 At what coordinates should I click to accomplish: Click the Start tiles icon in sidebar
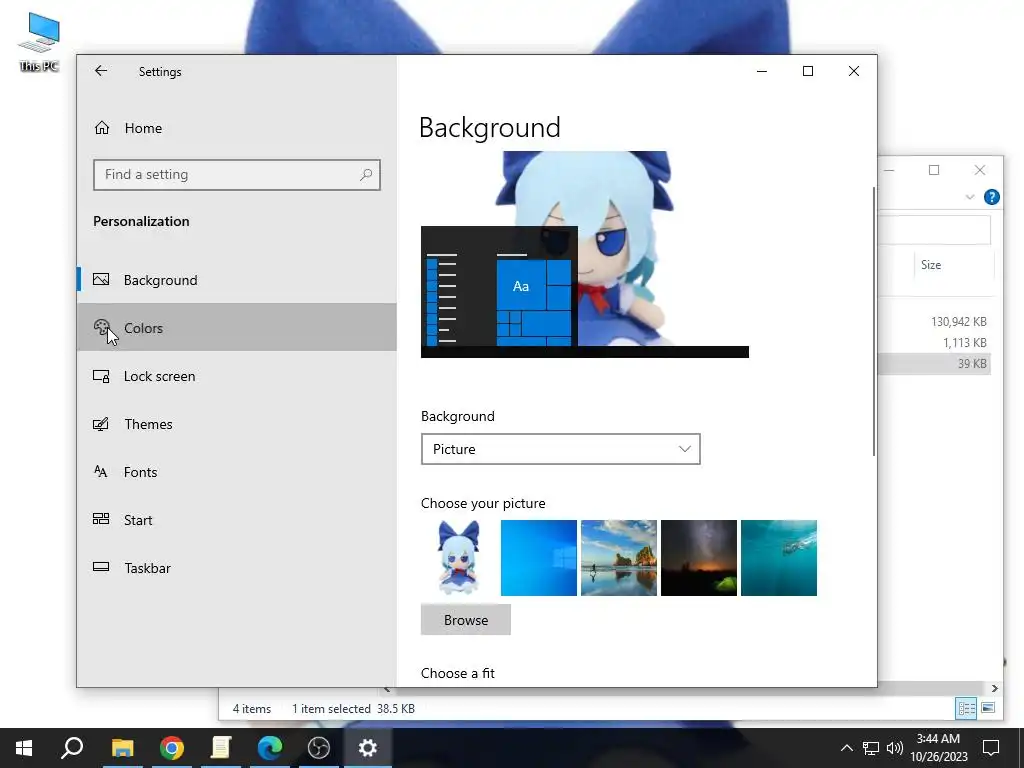coord(101,519)
